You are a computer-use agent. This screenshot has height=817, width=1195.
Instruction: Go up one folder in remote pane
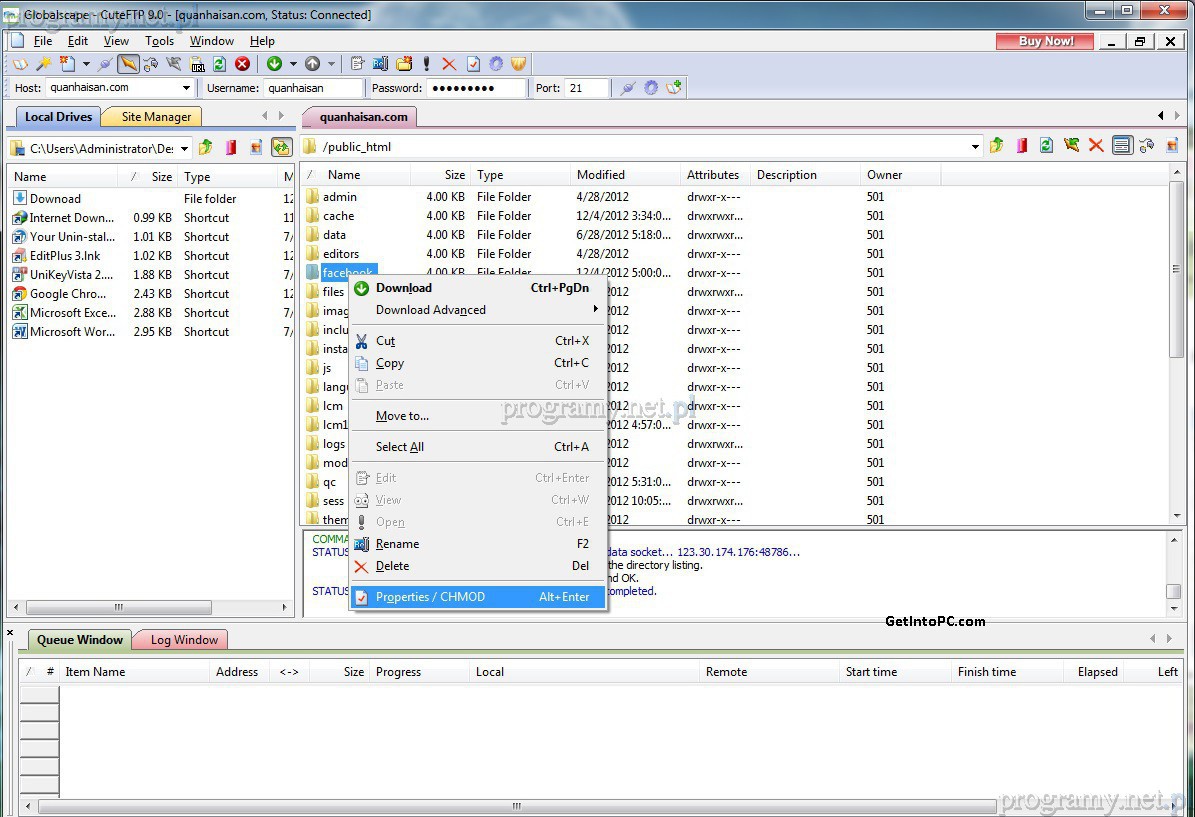pyautogui.click(x=996, y=146)
